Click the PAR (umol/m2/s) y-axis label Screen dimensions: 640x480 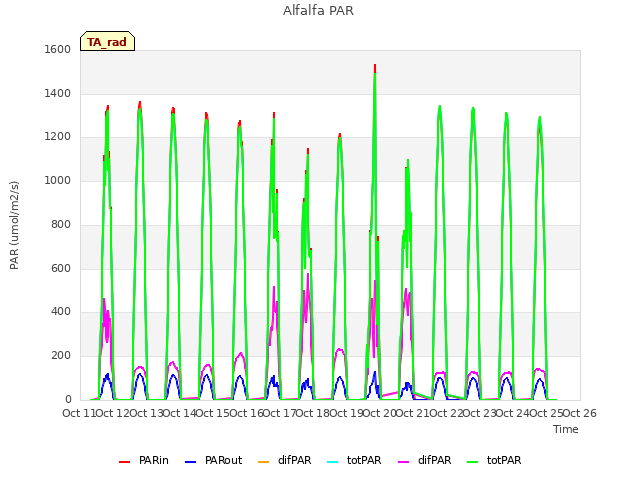coord(14,225)
